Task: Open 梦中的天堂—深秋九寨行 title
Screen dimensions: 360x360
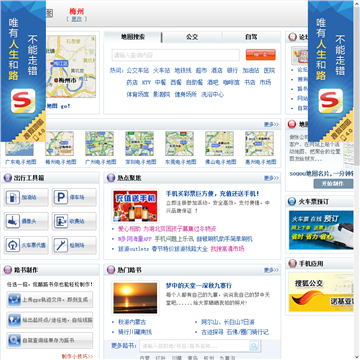Action: (199, 286)
